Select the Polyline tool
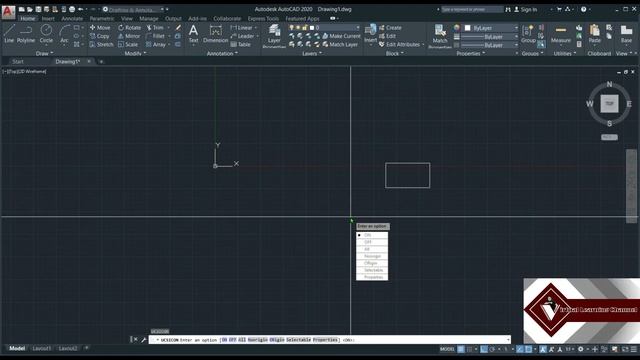The width and height of the screenshot is (640, 360). [26, 33]
